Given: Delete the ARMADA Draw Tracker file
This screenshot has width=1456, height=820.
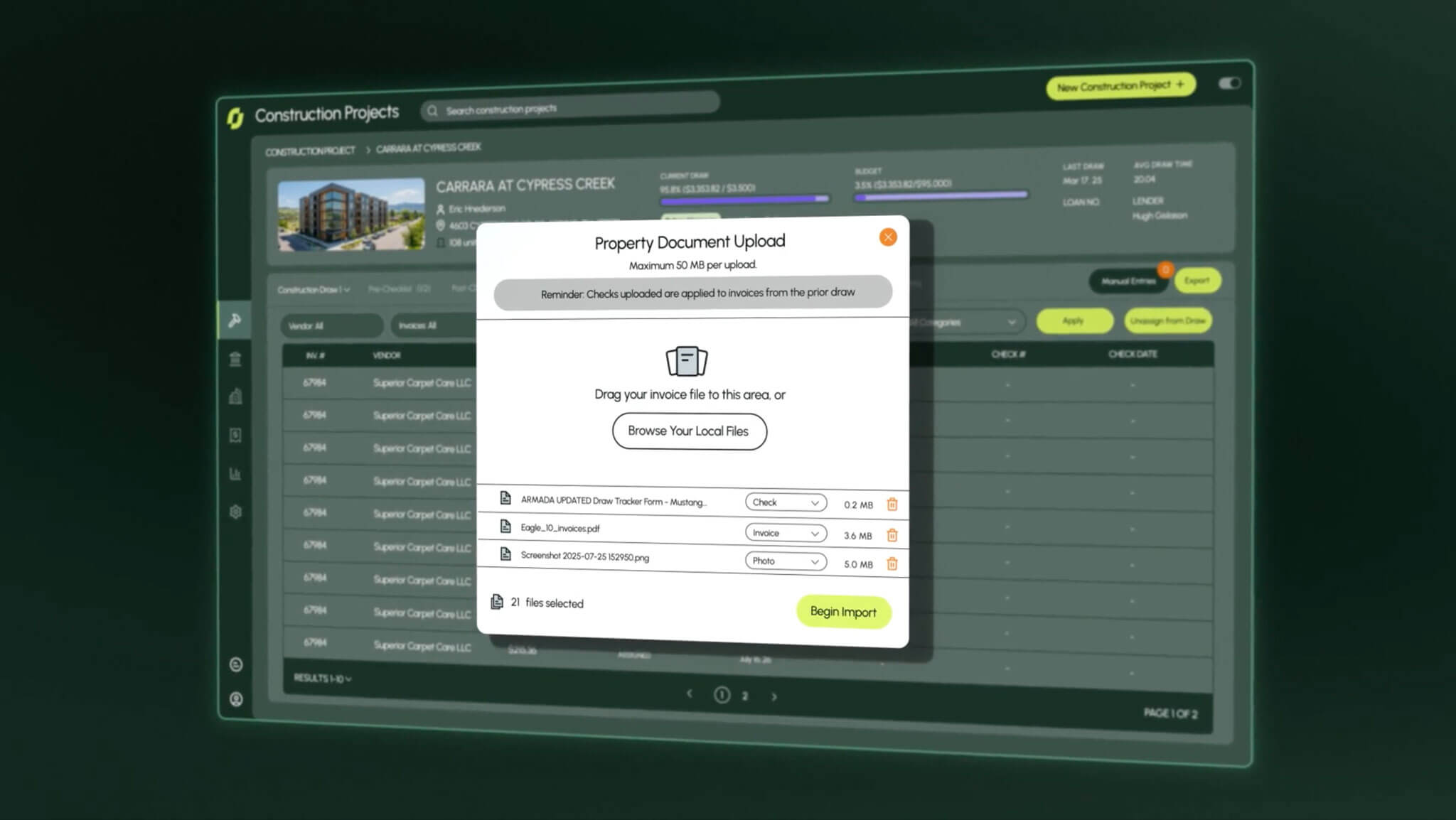Looking at the screenshot, I should [892, 505].
